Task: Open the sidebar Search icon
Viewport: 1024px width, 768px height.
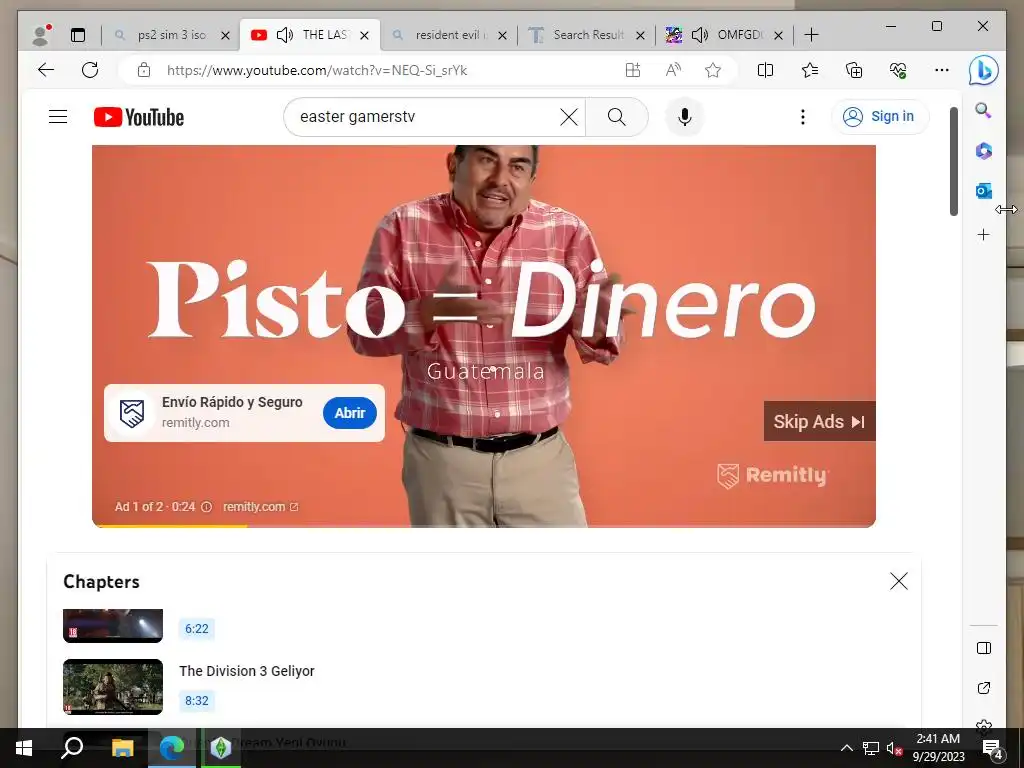Action: [x=984, y=110]
